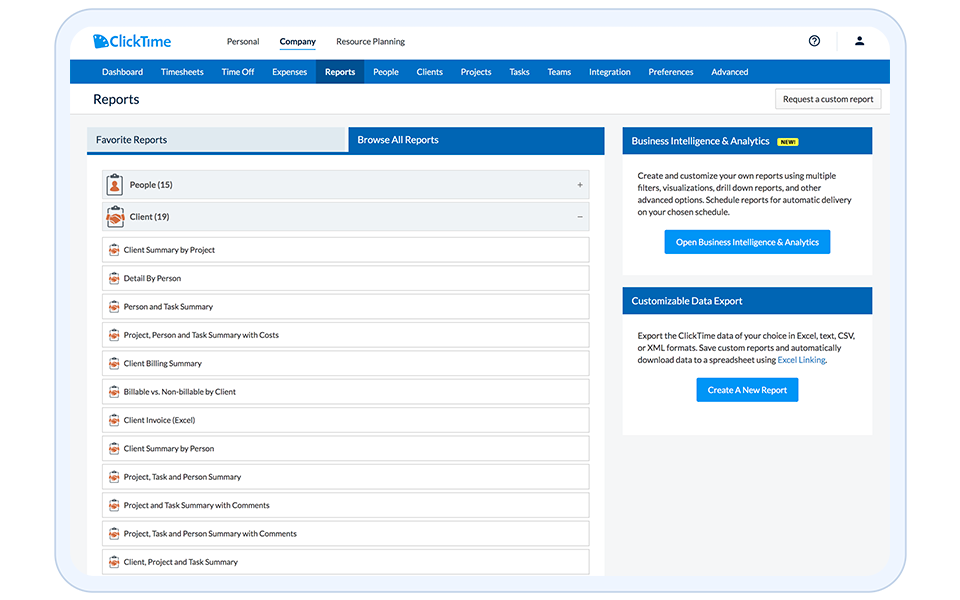Expand the People (15) section plus sign
This screenshot has height=600, width=960.
click(x=580, y=185)
